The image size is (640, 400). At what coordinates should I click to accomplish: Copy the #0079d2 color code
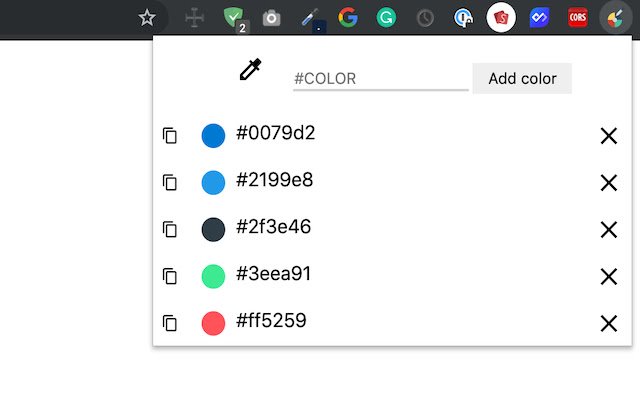170,136
